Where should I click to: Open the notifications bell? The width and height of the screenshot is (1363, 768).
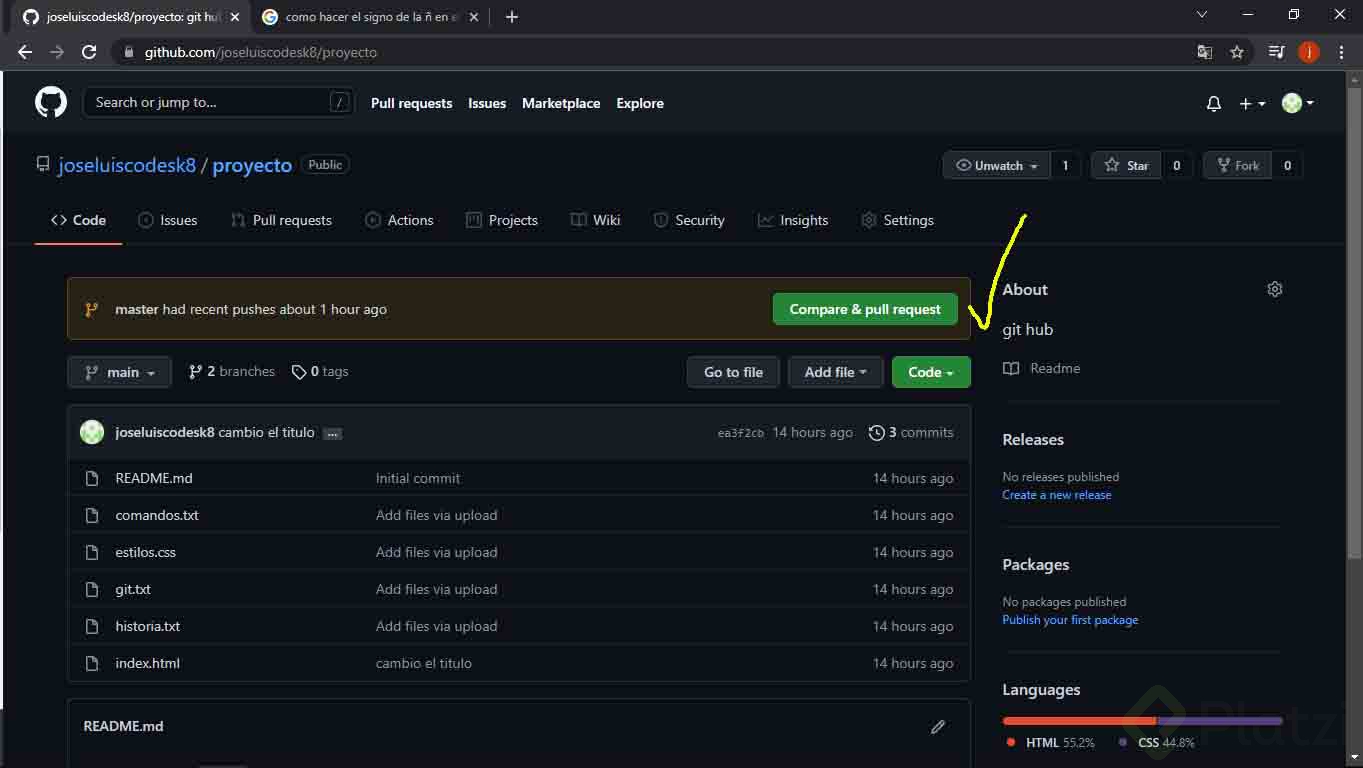pyautogui.click(x=1214, y=104)
